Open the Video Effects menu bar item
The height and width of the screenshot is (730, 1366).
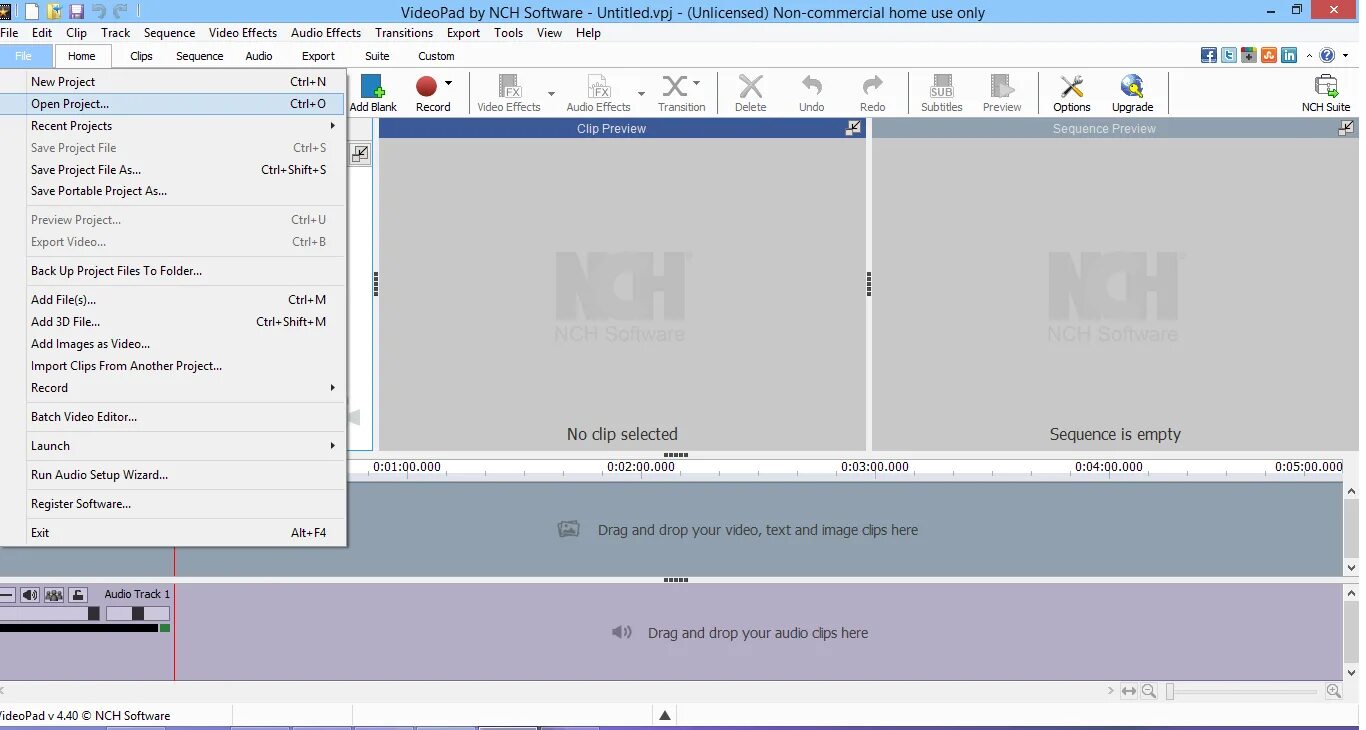coord(243,32)
